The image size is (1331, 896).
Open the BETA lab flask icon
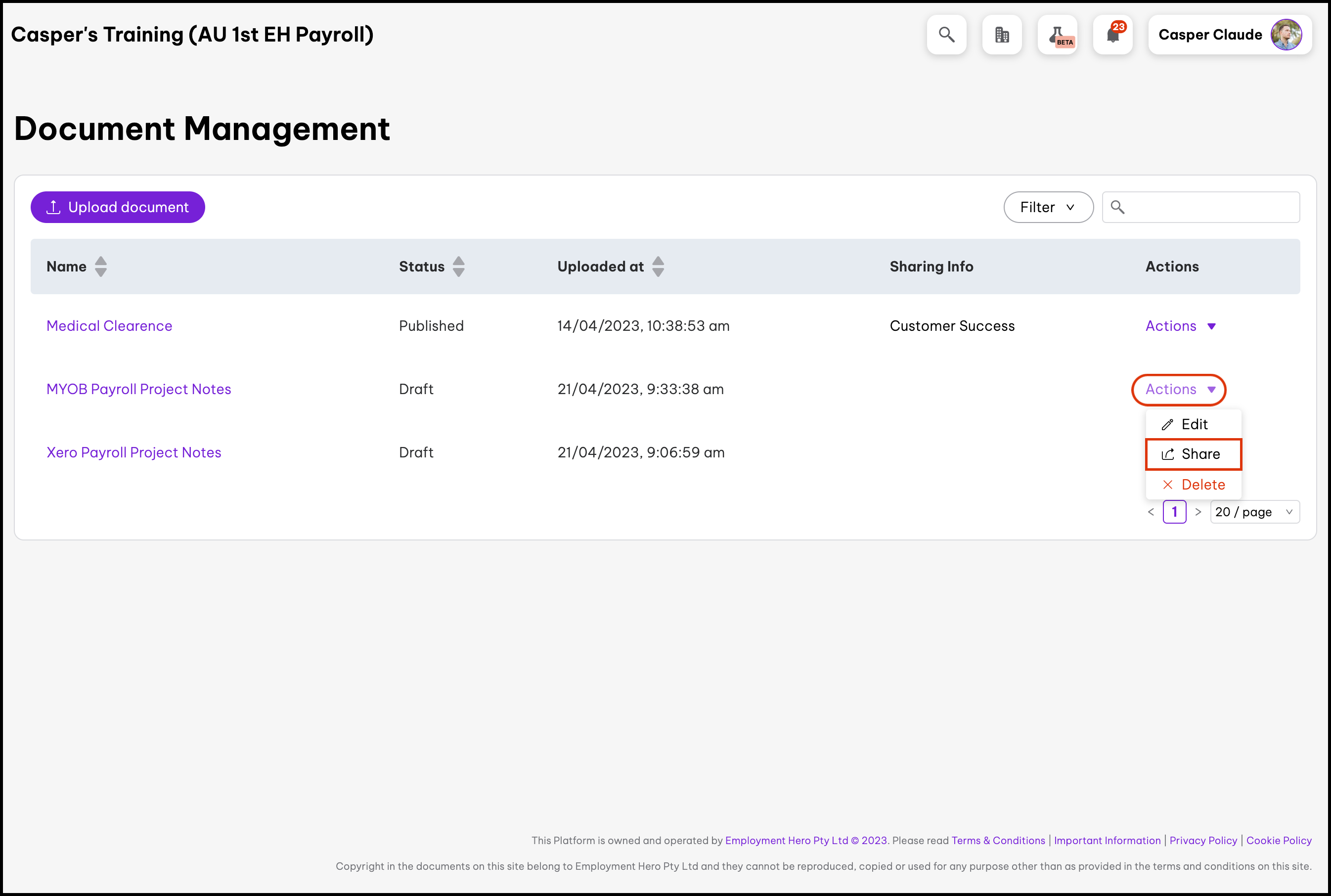1058,35
